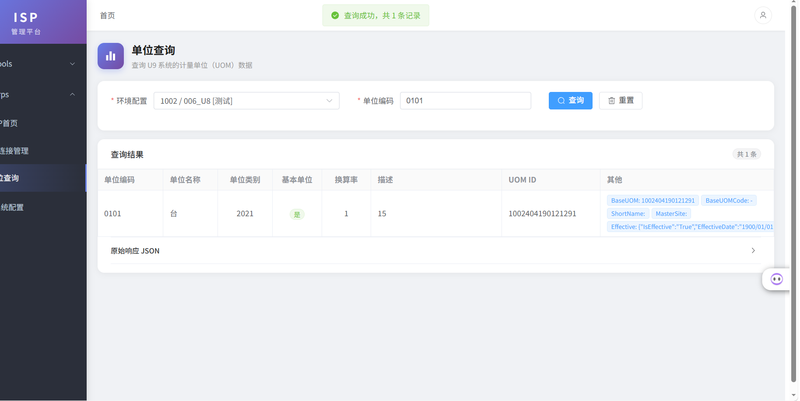Screen dimensions: 800x401
Task: Click the description value 15
Action: (382, 213)
